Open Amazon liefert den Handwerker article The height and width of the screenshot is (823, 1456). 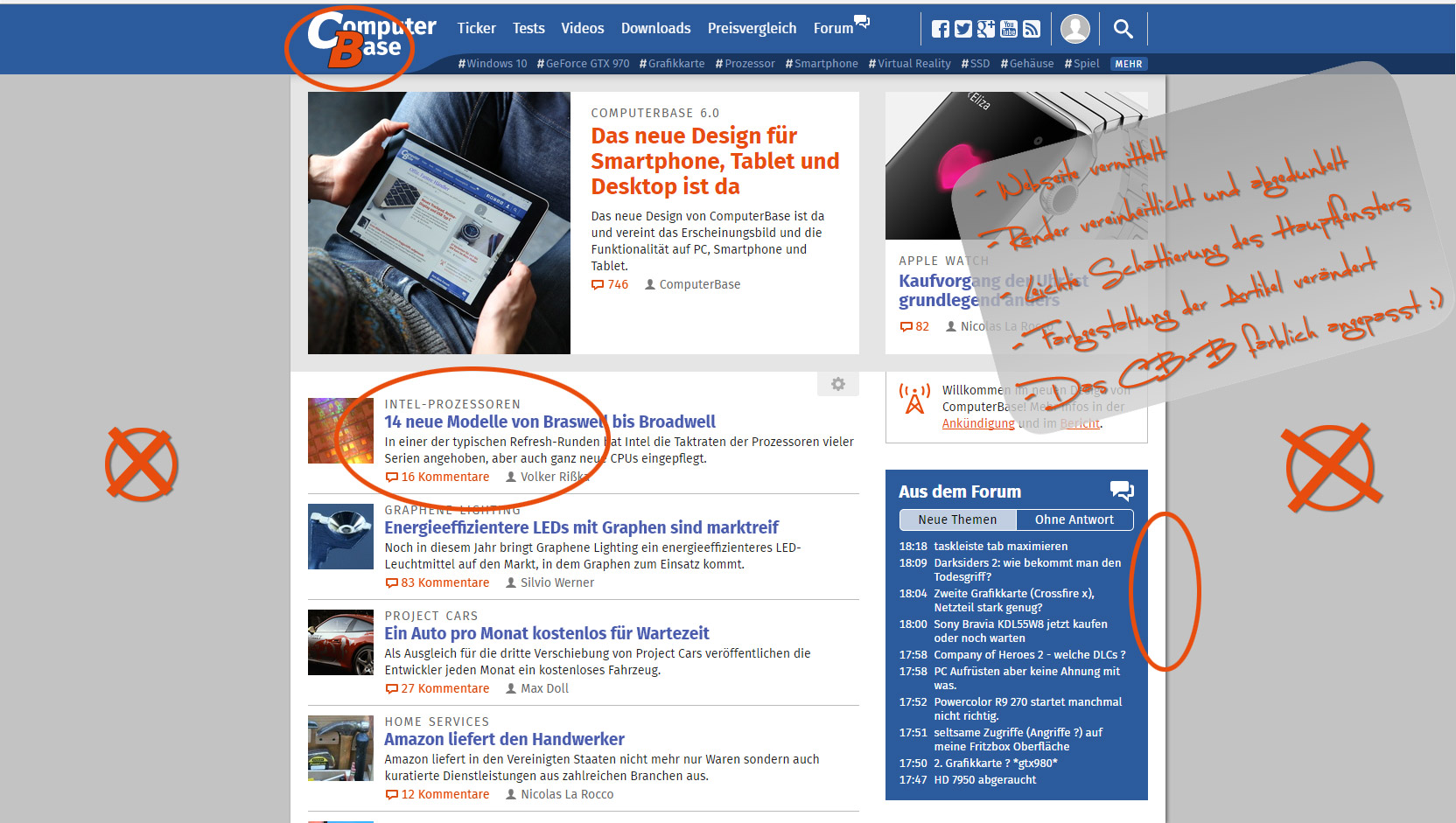point(504,739)
